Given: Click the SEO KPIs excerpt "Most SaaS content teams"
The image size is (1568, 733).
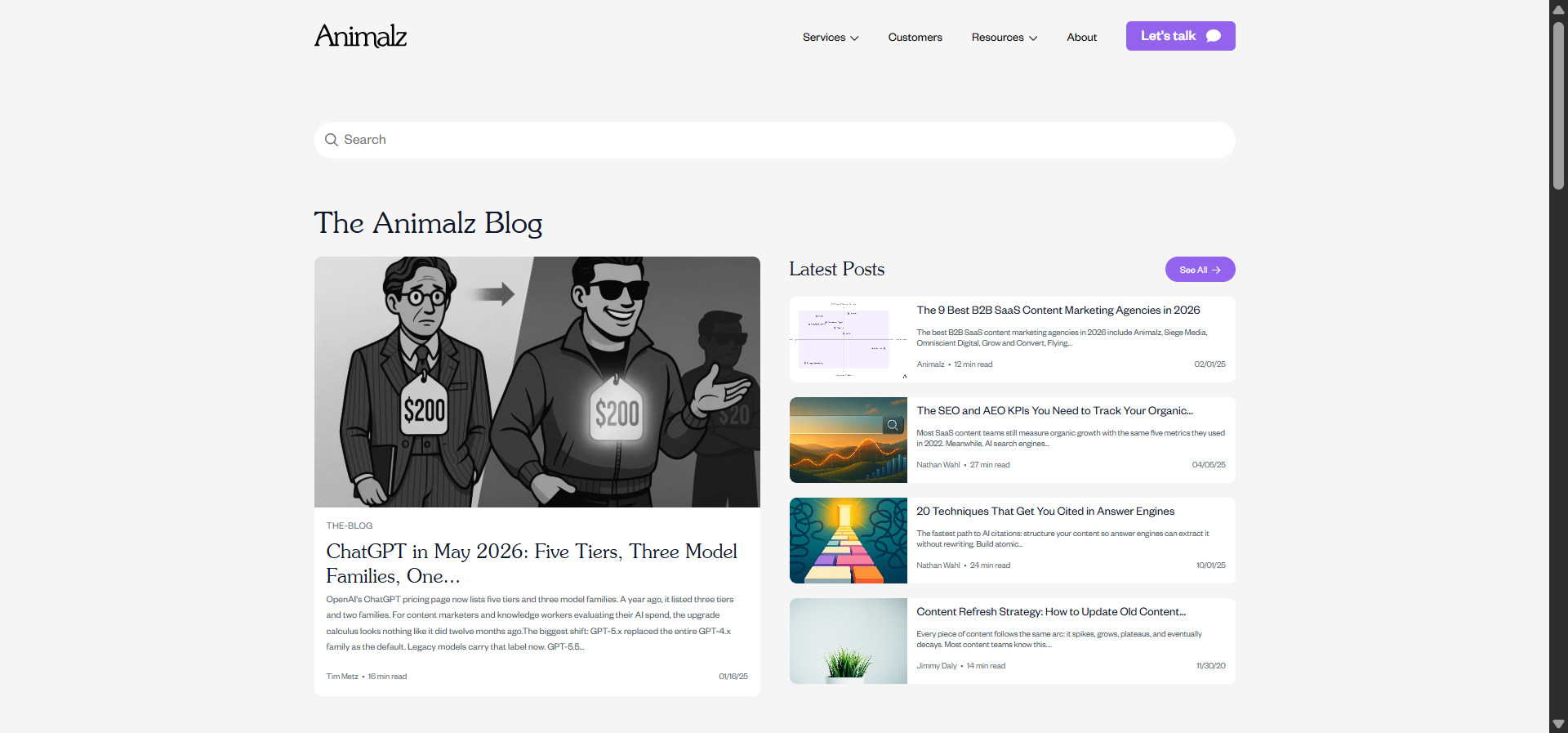Looking at the screenshot, I should (1071, 438).
